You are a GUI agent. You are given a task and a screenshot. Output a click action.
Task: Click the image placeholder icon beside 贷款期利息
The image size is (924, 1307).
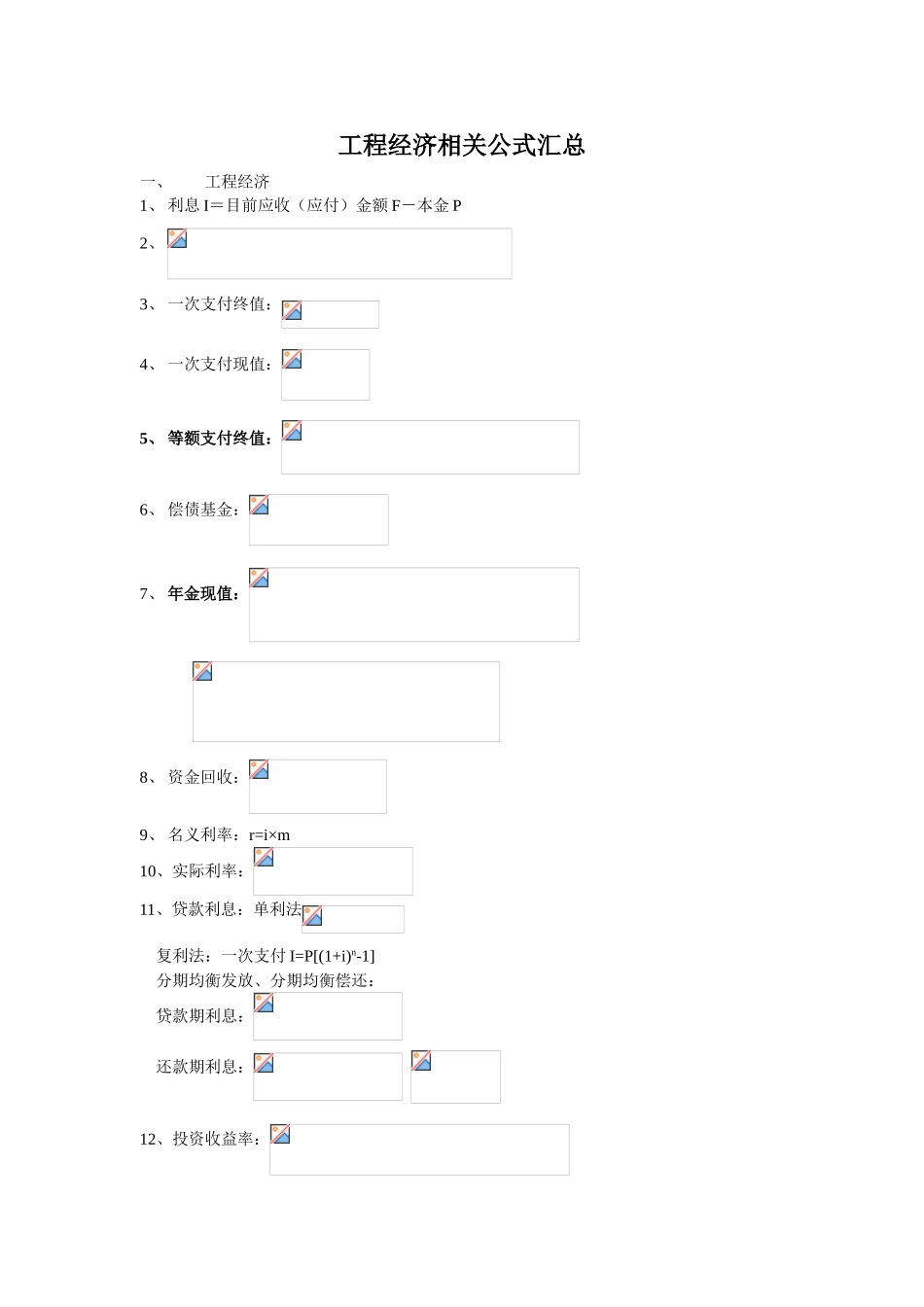coord(264,1003)
